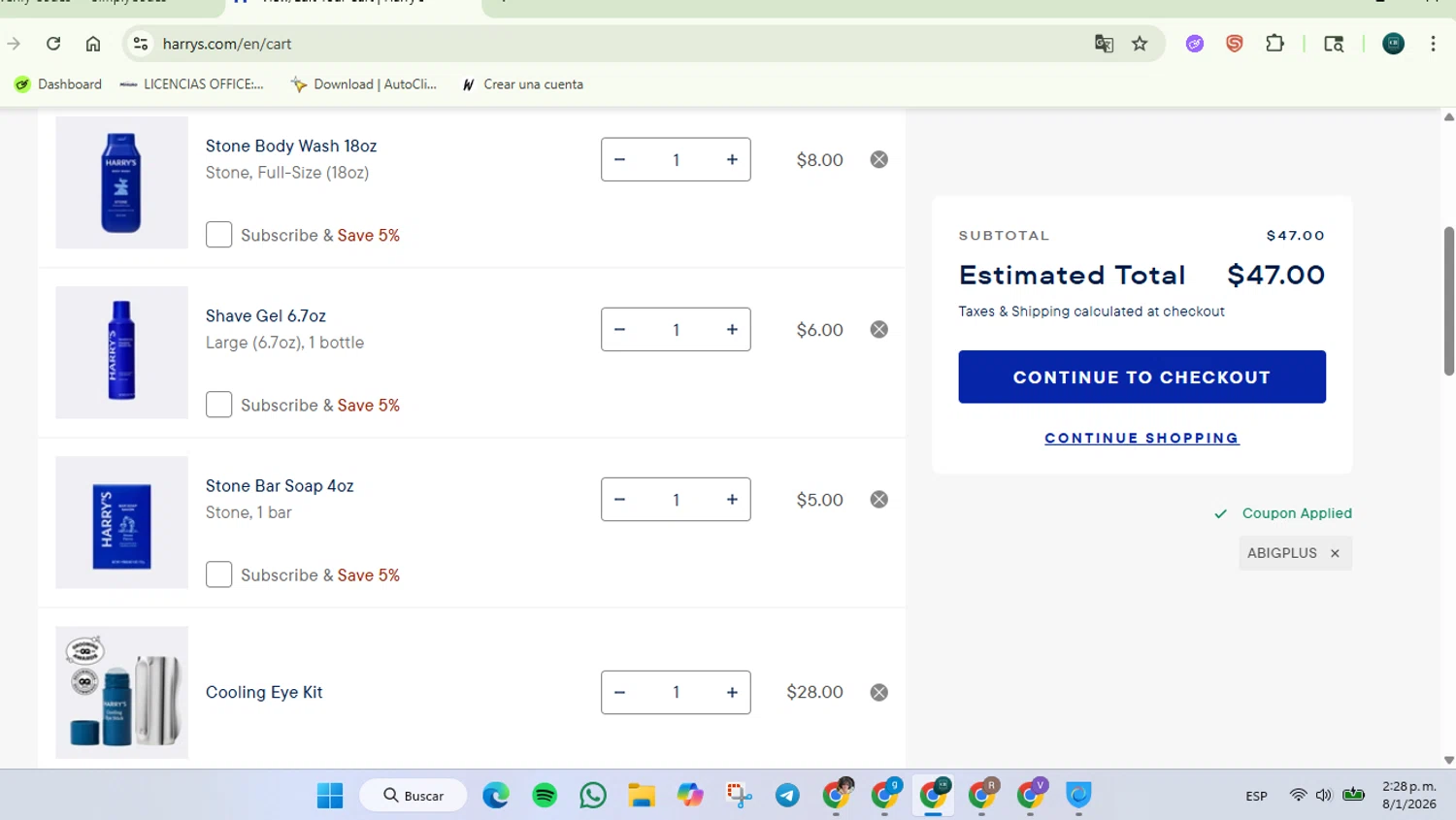Remove Stone Bar Soap from cart
Viewport: 1456px width, 820px height.
878,499
